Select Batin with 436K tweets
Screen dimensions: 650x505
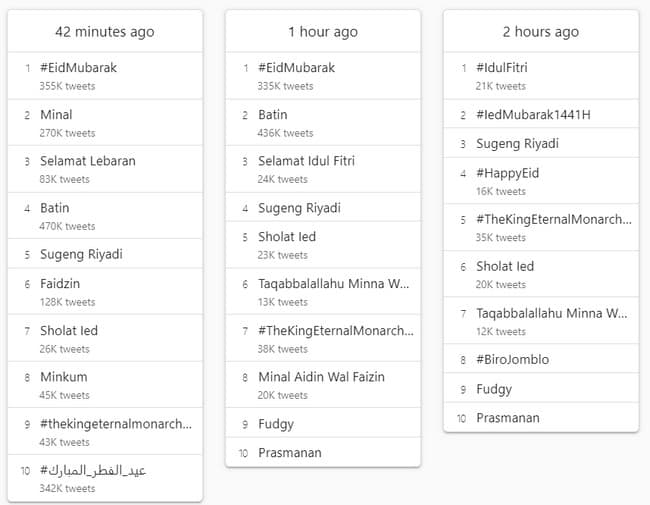tap(273, 115)
